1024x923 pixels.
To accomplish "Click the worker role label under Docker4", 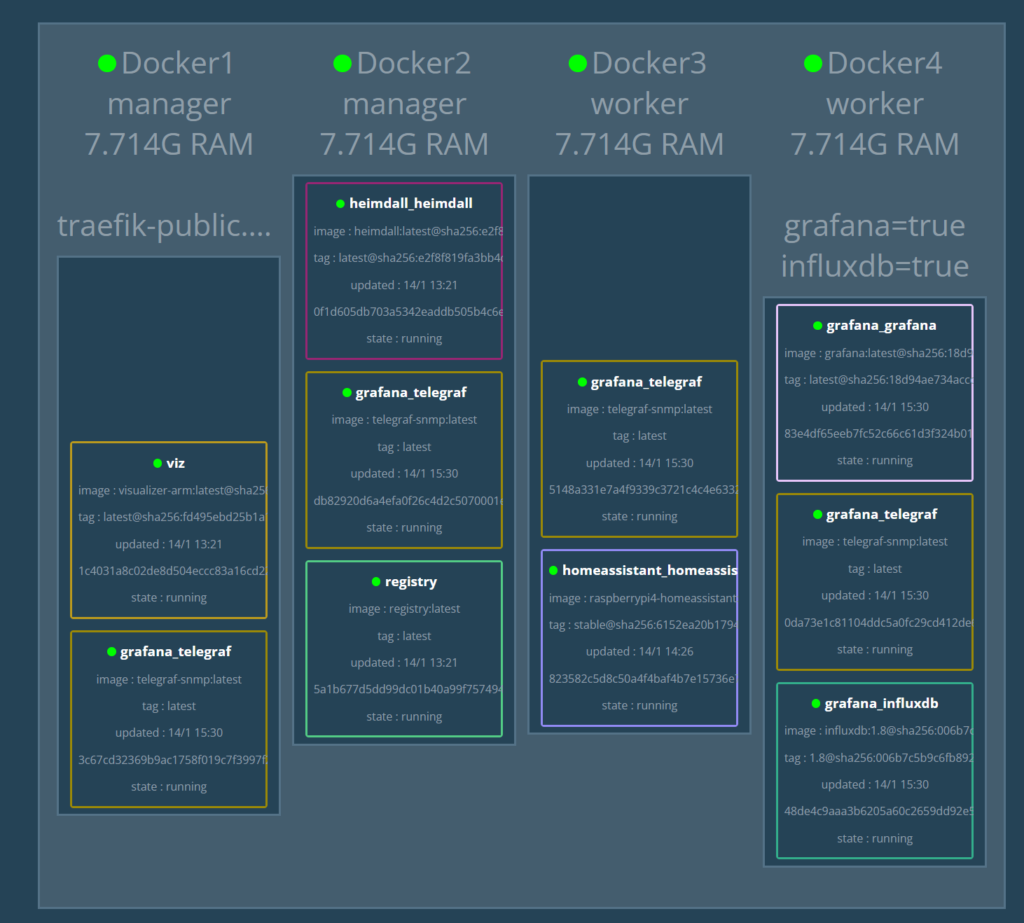I will [x=874, y=105].
